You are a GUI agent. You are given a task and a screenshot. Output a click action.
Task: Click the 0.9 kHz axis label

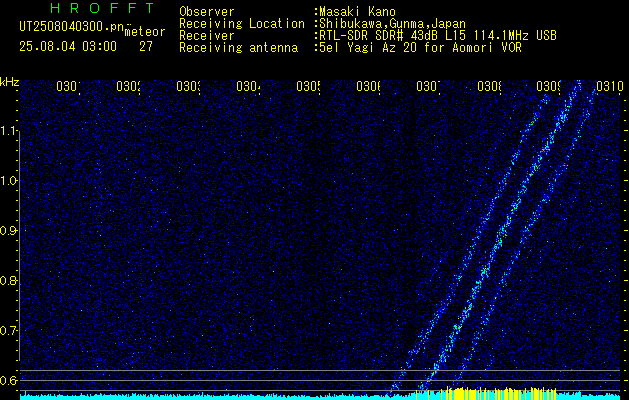click(x=9, y=231)
